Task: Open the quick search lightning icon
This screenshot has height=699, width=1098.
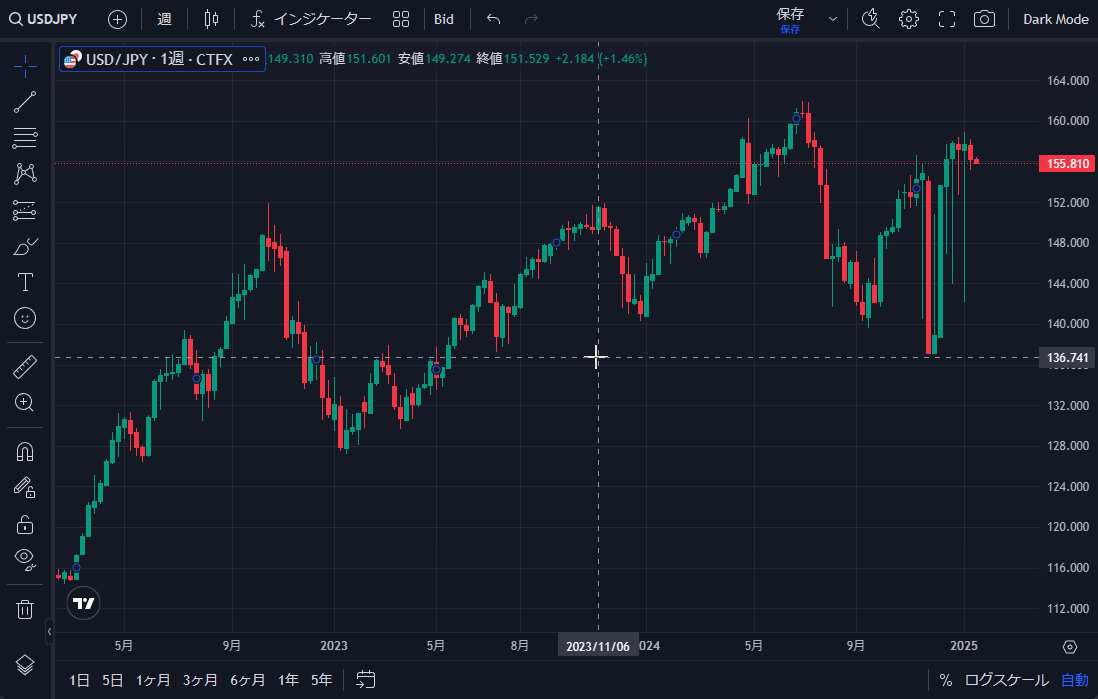Action: pyautogui.click(x=870, y=19)
